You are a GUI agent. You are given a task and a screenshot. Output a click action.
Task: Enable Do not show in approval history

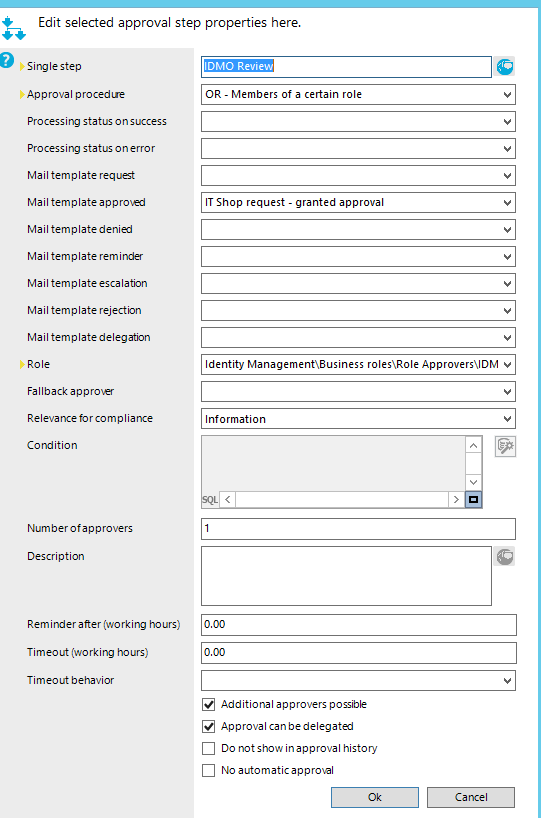[x=209, y=749]
